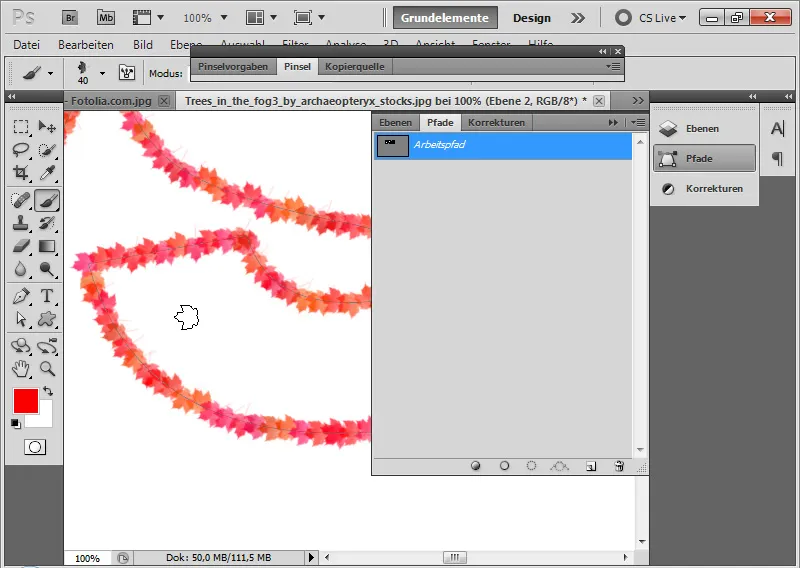The width and height of the screenshot is (800, 568).
Task: Fill path with foreground color
Action: [x=476, y=466]
